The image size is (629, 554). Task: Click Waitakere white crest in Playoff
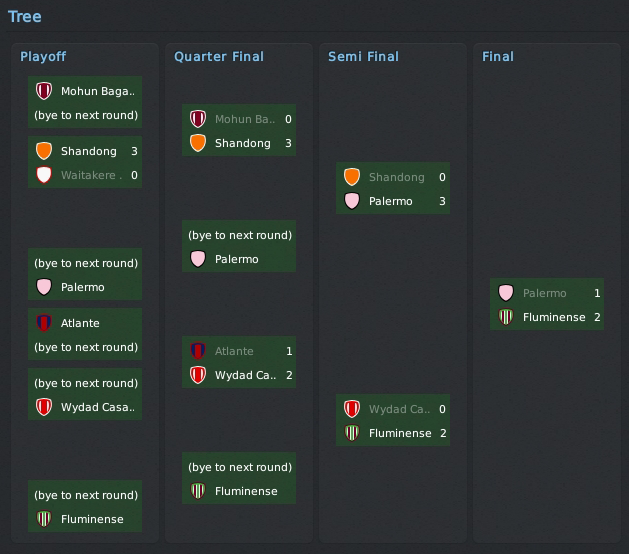(x=44, y=175)
